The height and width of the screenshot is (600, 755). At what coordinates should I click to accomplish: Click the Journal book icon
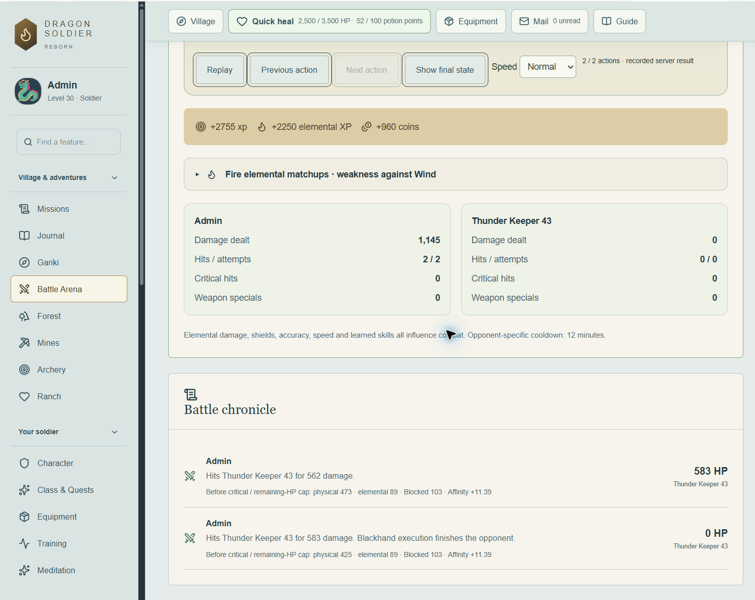coord(24,236)
